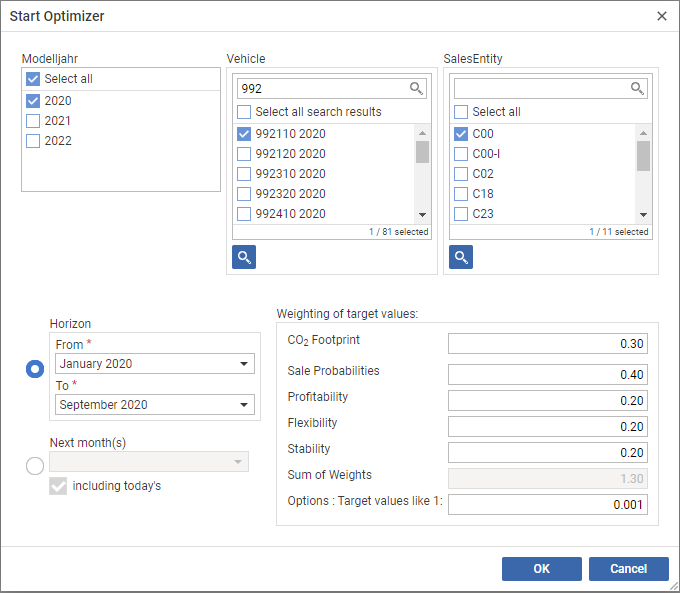Expand the To month dropdown
680x593 pixels.
point(246,405)
